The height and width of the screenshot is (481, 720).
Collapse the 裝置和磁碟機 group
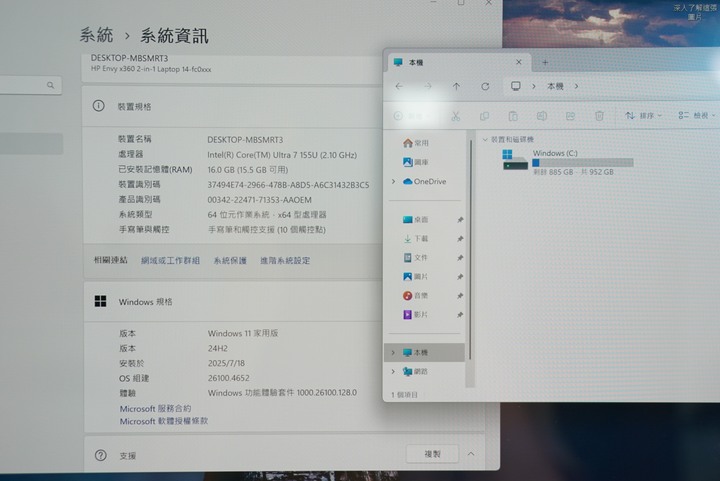485,139
